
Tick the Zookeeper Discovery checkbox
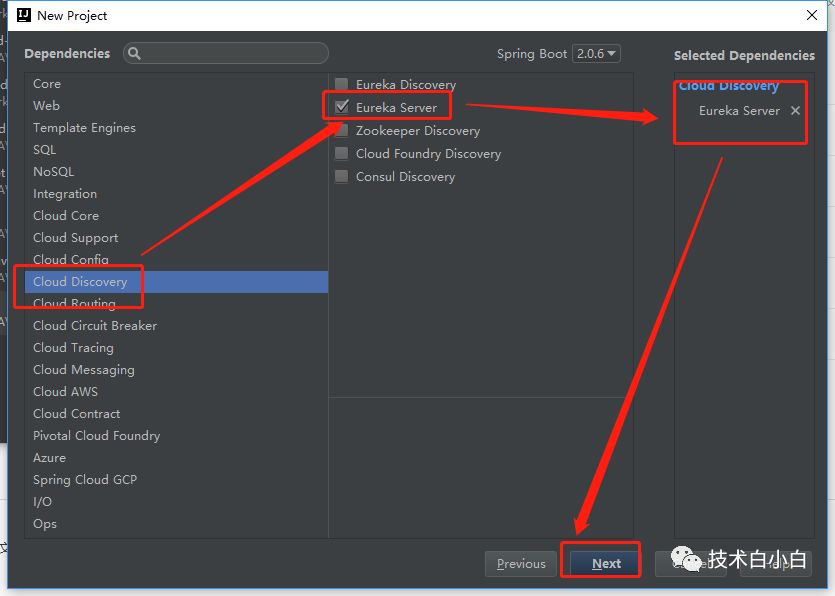[341, 130]
